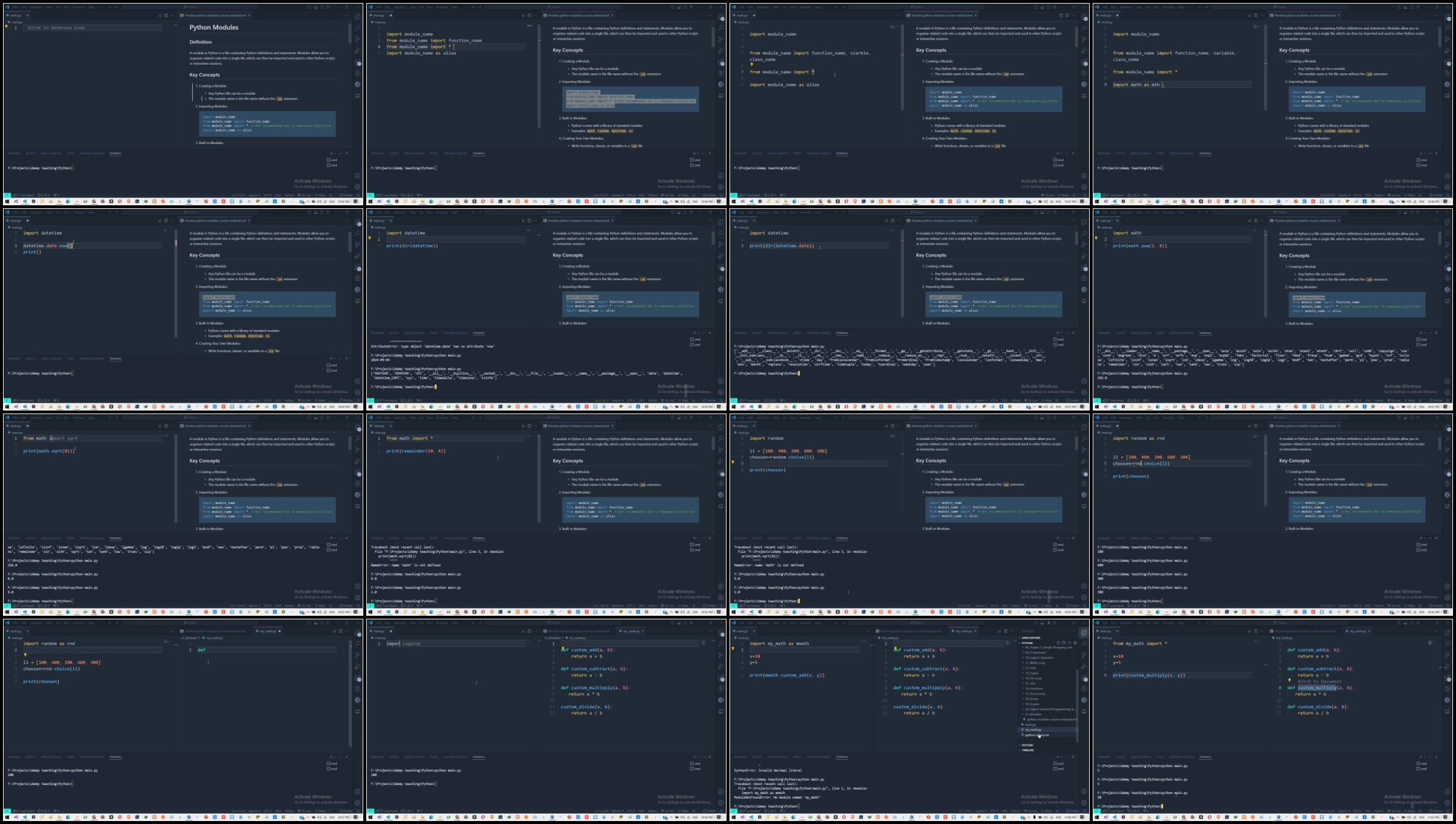Click New Terminal plus icon in 'Python Modules' title frame
The height and width of the screenshot is (824, 1456).
(x=331, y=153)
